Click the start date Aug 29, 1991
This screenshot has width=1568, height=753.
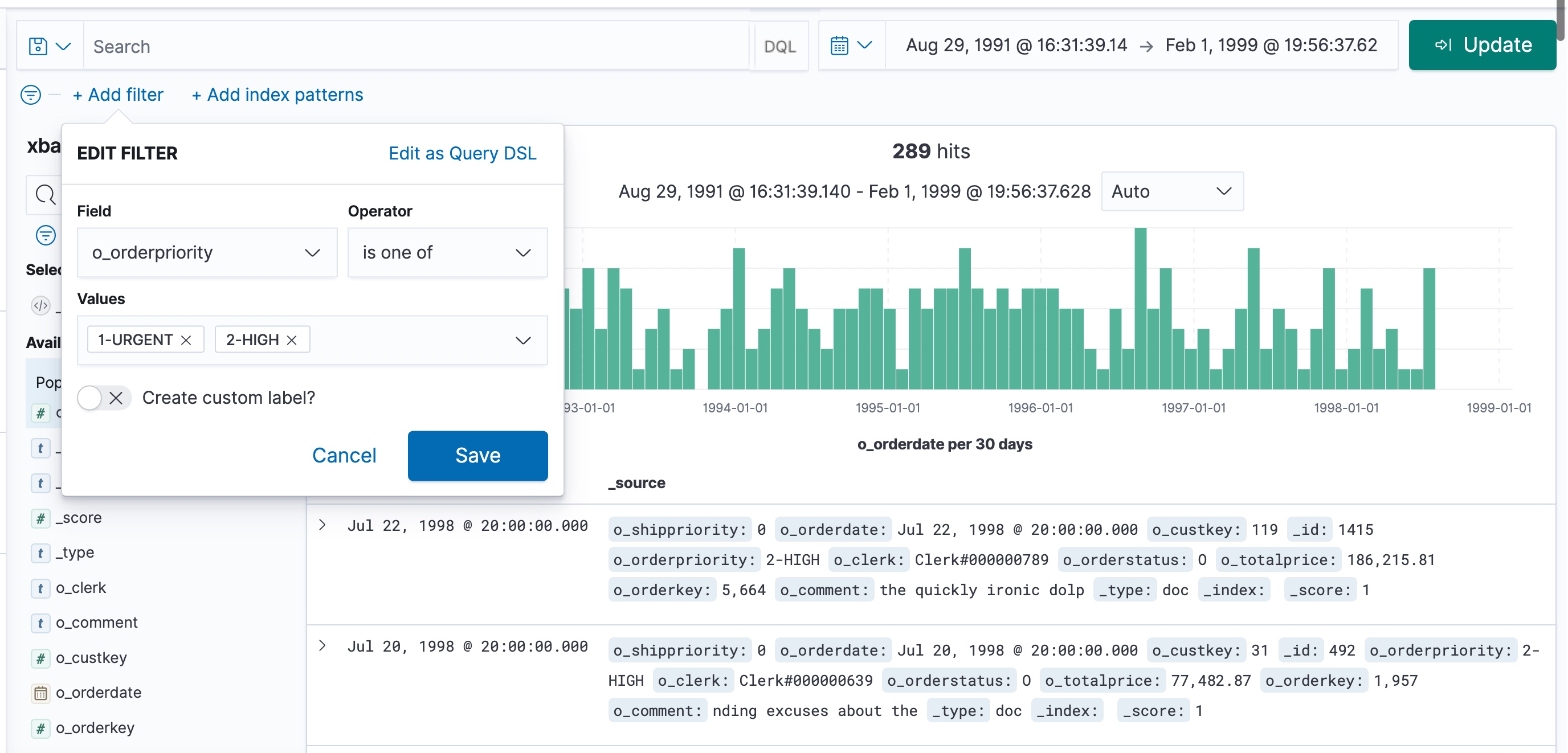point(1016,45)
